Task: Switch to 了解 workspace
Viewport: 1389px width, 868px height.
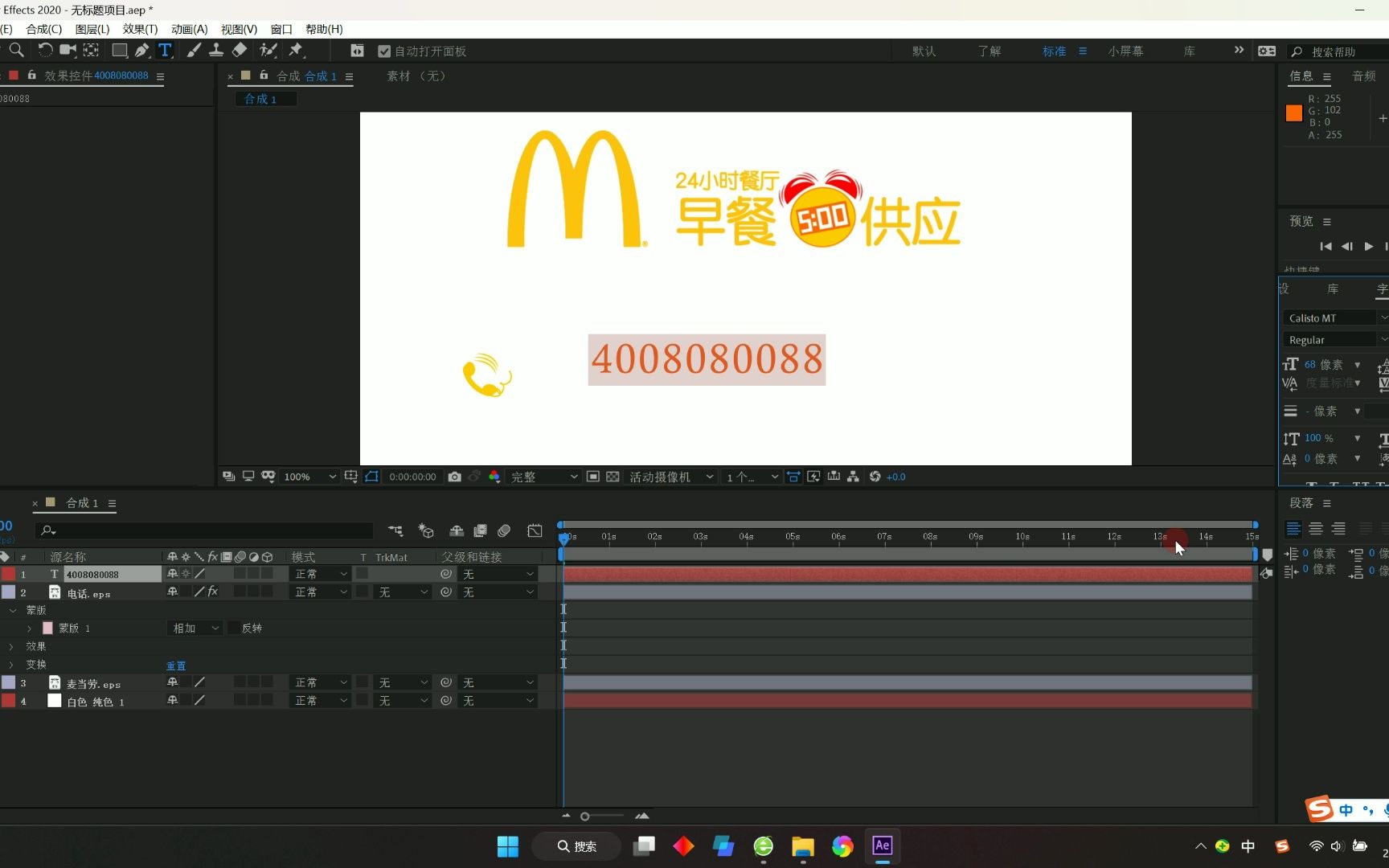Action: (990, 51)
